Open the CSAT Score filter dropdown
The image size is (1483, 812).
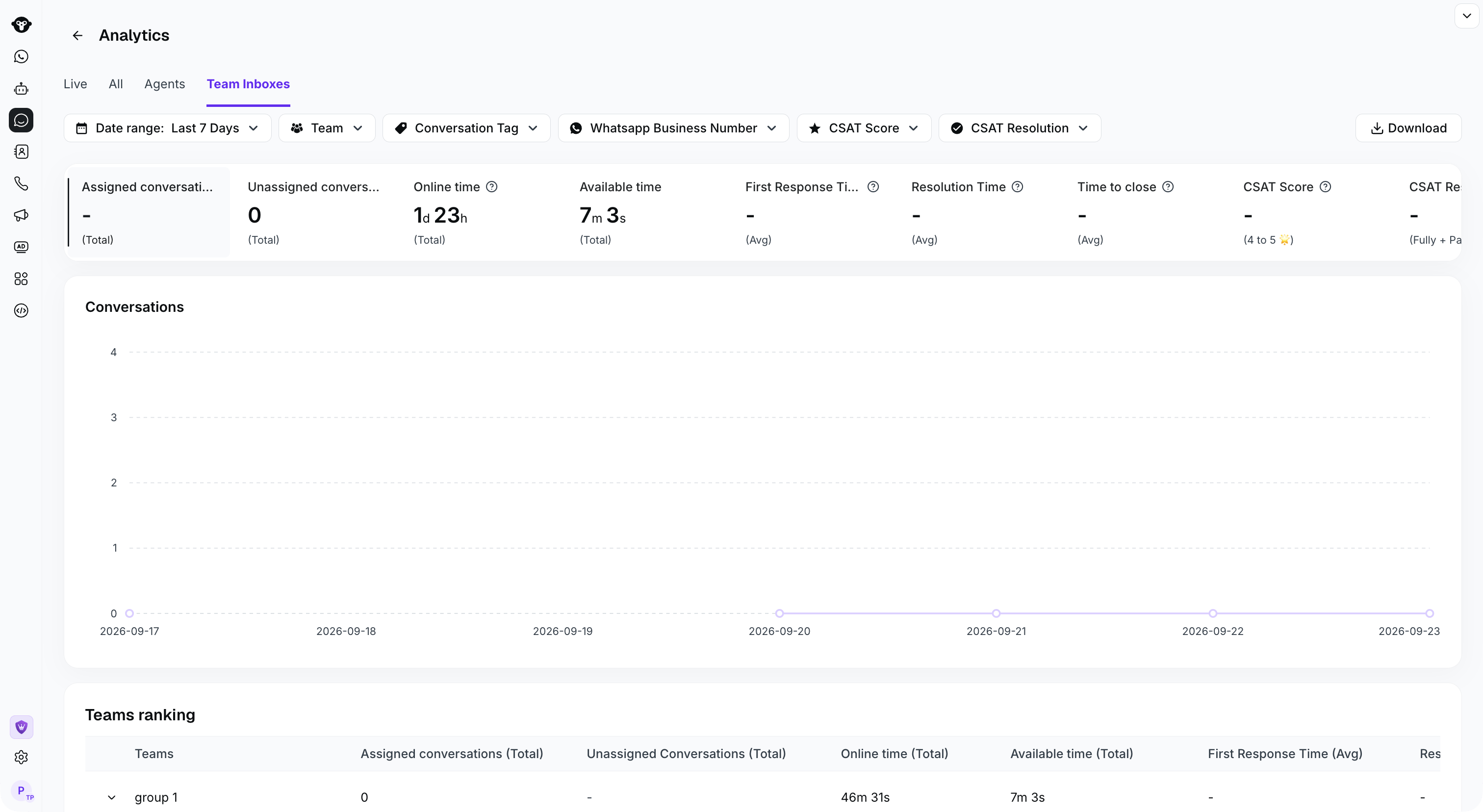(x=864, y=128)
